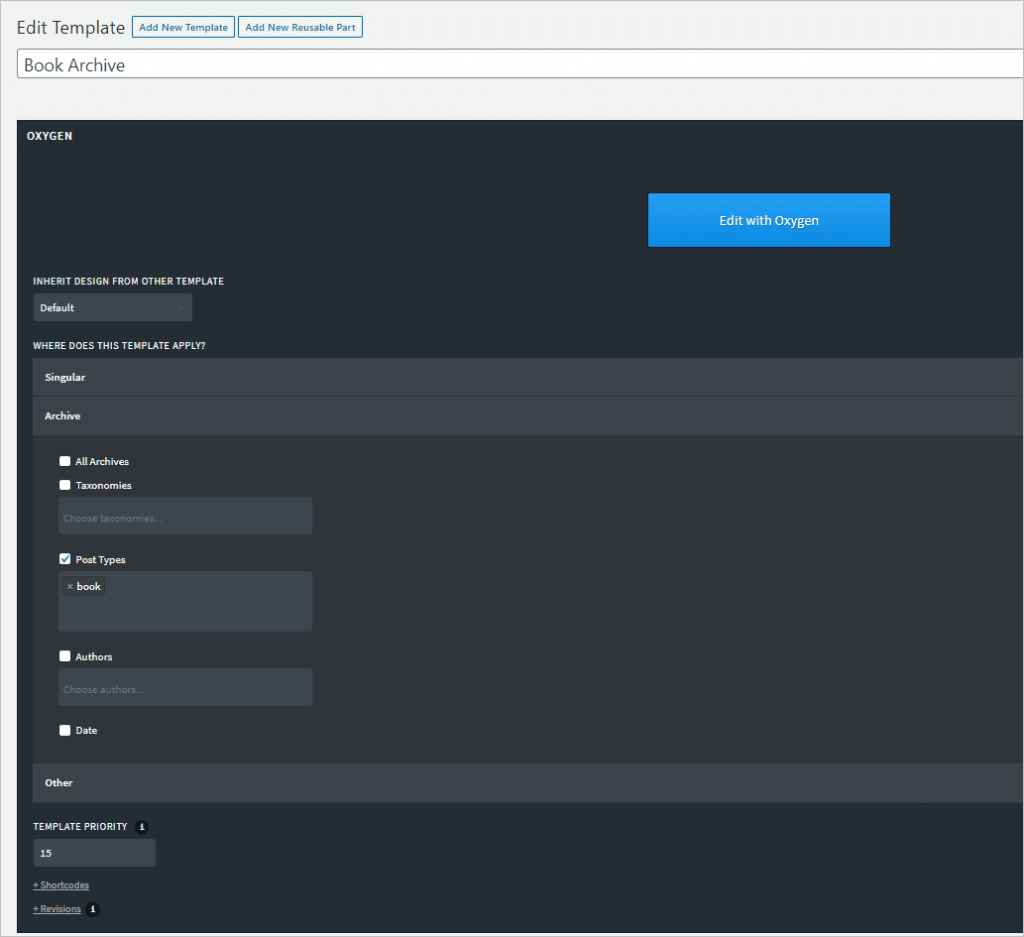
Task: Enable the Authors checkbox
Action: click(x=65, y=657)
